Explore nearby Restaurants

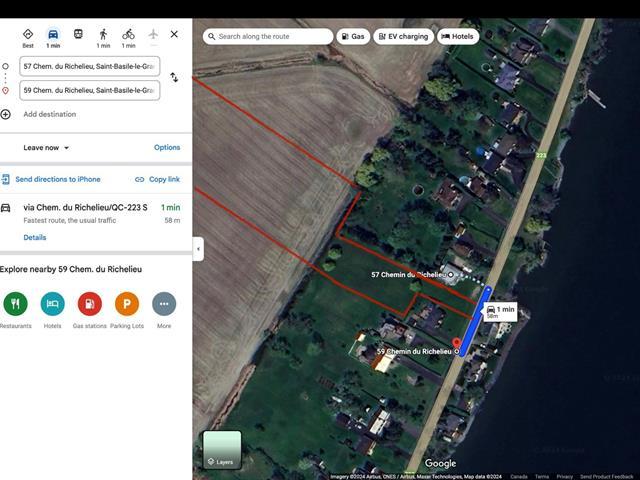click(15, 304)
